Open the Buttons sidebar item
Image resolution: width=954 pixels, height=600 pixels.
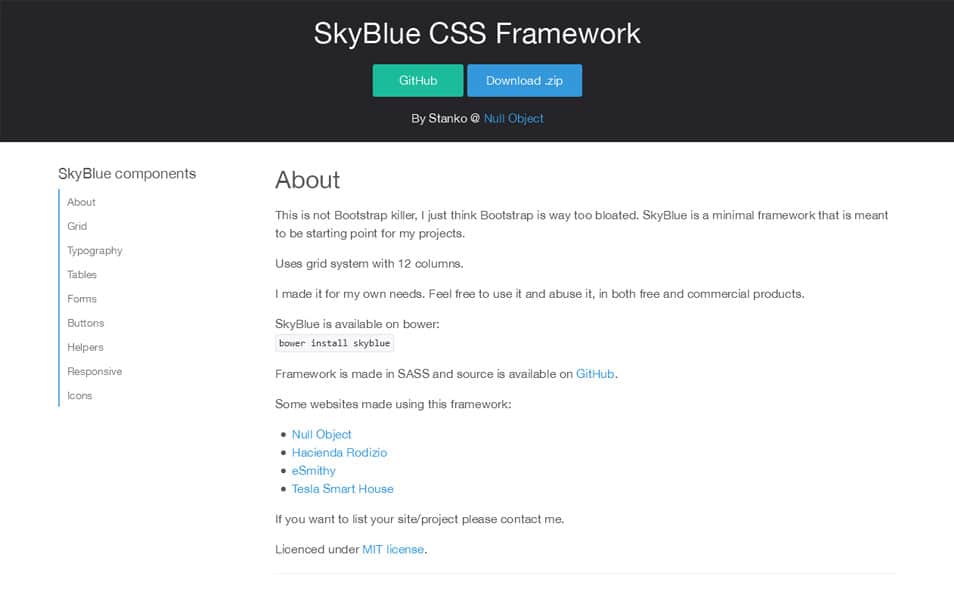pos(86,323)
